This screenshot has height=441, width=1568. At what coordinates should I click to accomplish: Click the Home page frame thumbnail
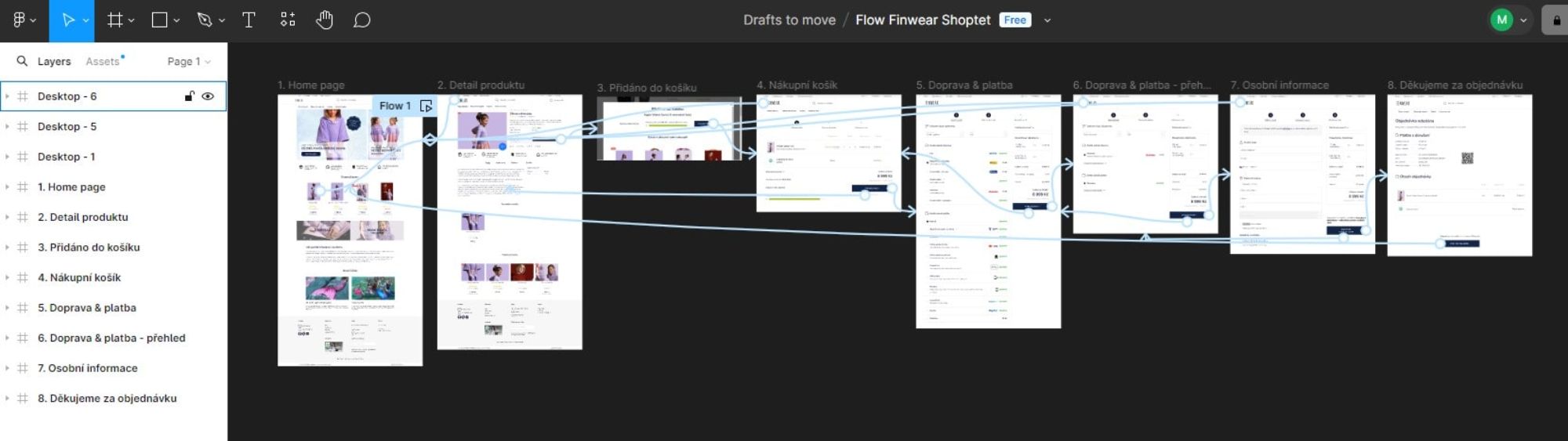point(350,230)
